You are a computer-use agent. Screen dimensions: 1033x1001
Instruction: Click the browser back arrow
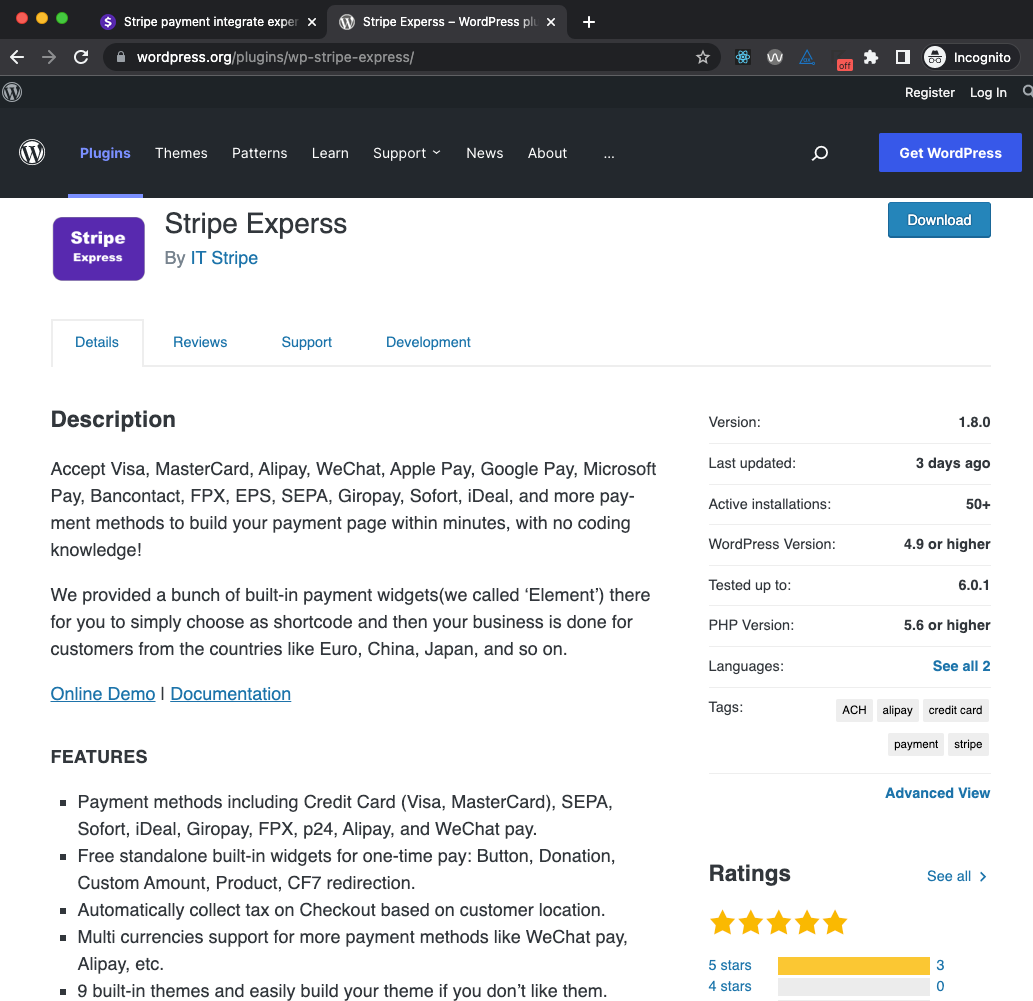[17, 57]
